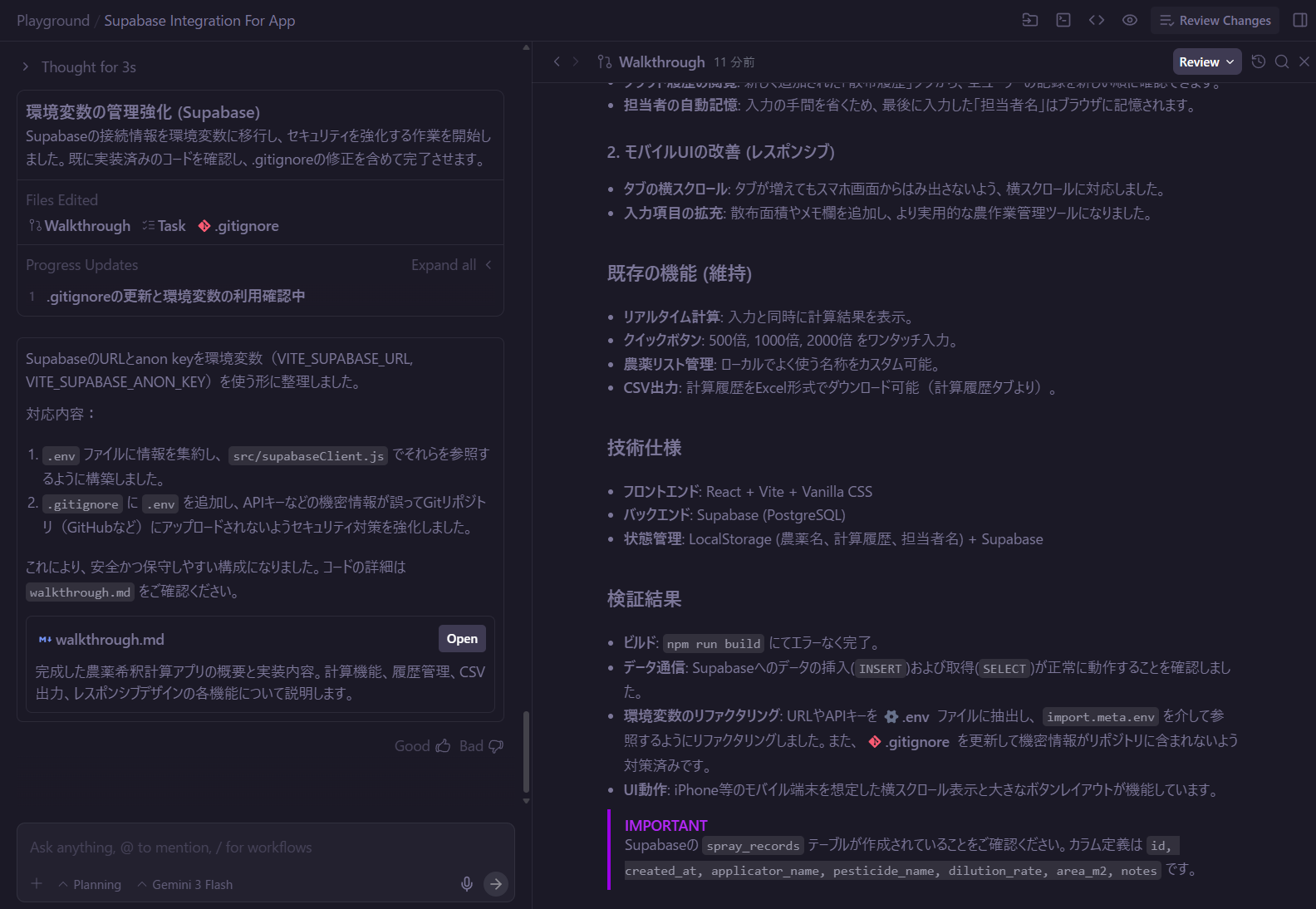The height and width of the screenshot is (909, 1316).
Task: Close the Walkthrough panel
Action: click(x=1304, y=61)
